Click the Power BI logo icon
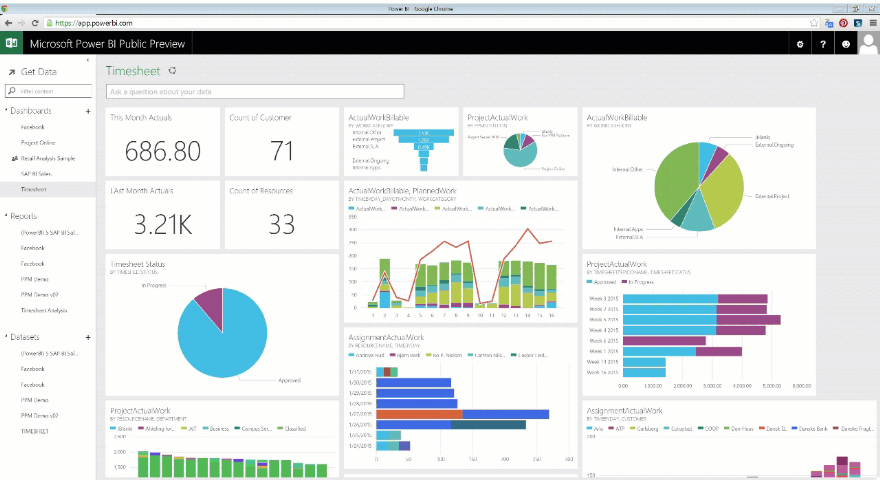880x480 pixels. point(12,44)
